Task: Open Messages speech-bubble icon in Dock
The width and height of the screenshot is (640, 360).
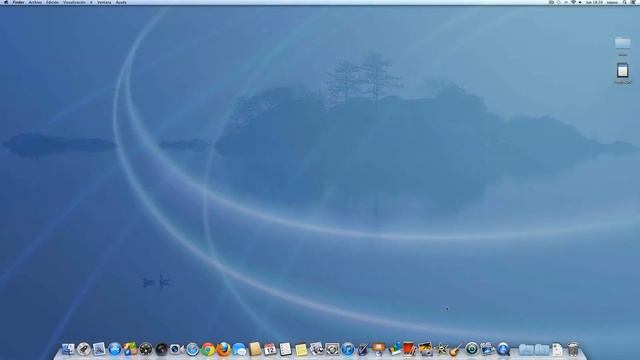Action: pyautogui.click(x=239, y=349)
